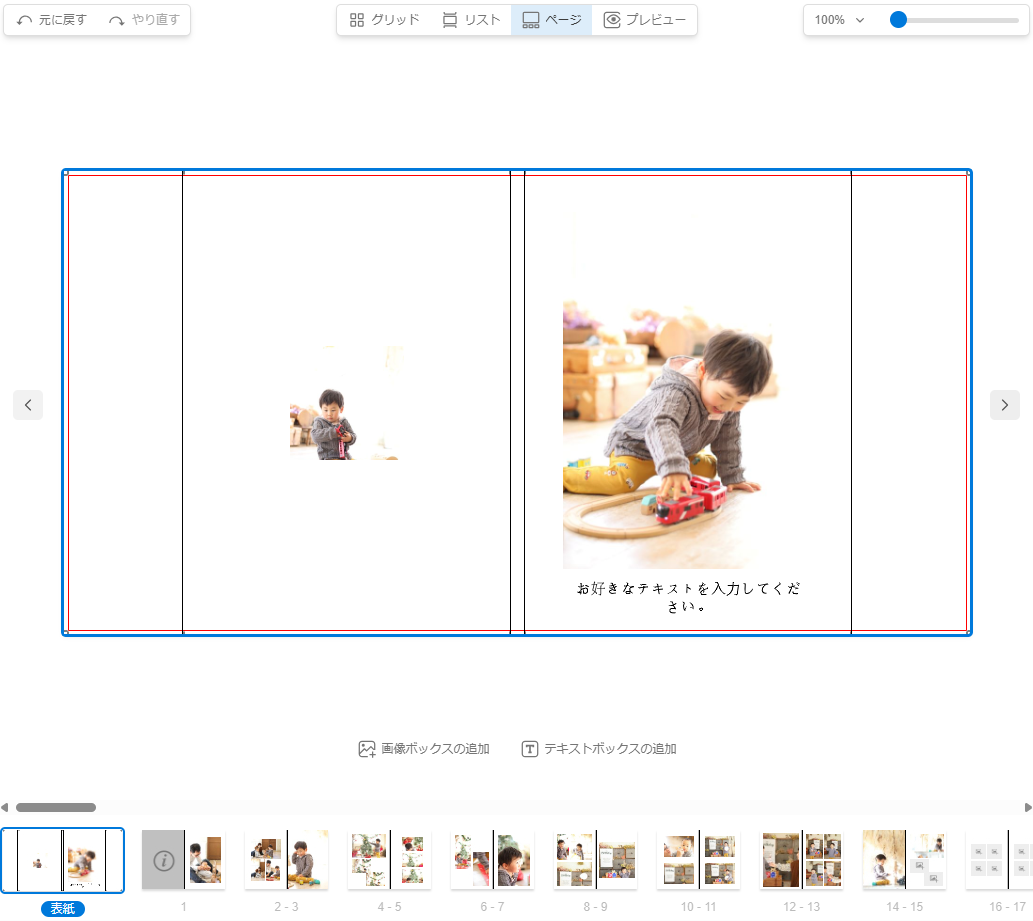The height and width of the screenshot is (921, 1033).
Task: Click the placeholder text below cover photo
Action: tap(688, 597)
